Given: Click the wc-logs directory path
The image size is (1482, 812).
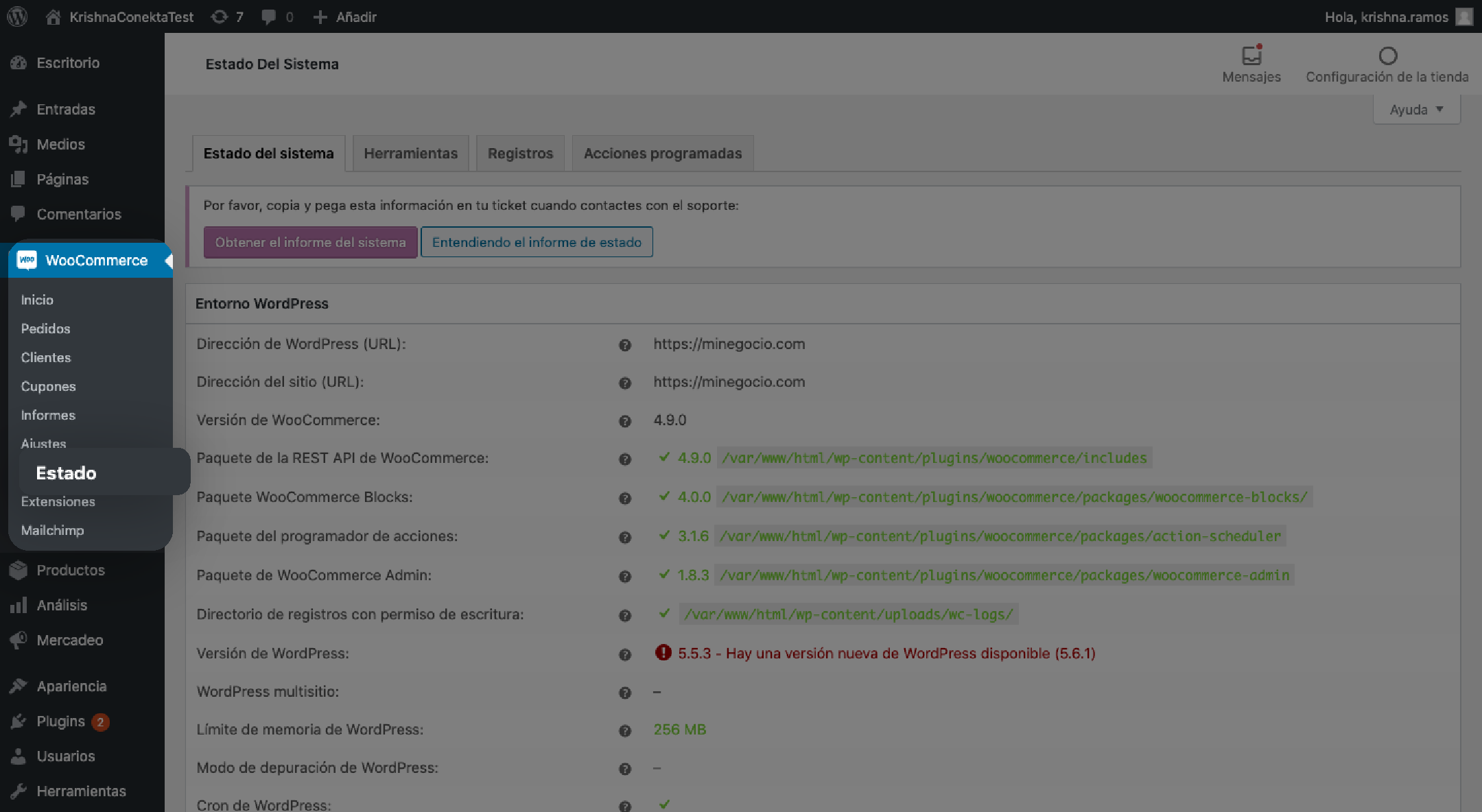Looking at the screenshot, I should [848, 614].
